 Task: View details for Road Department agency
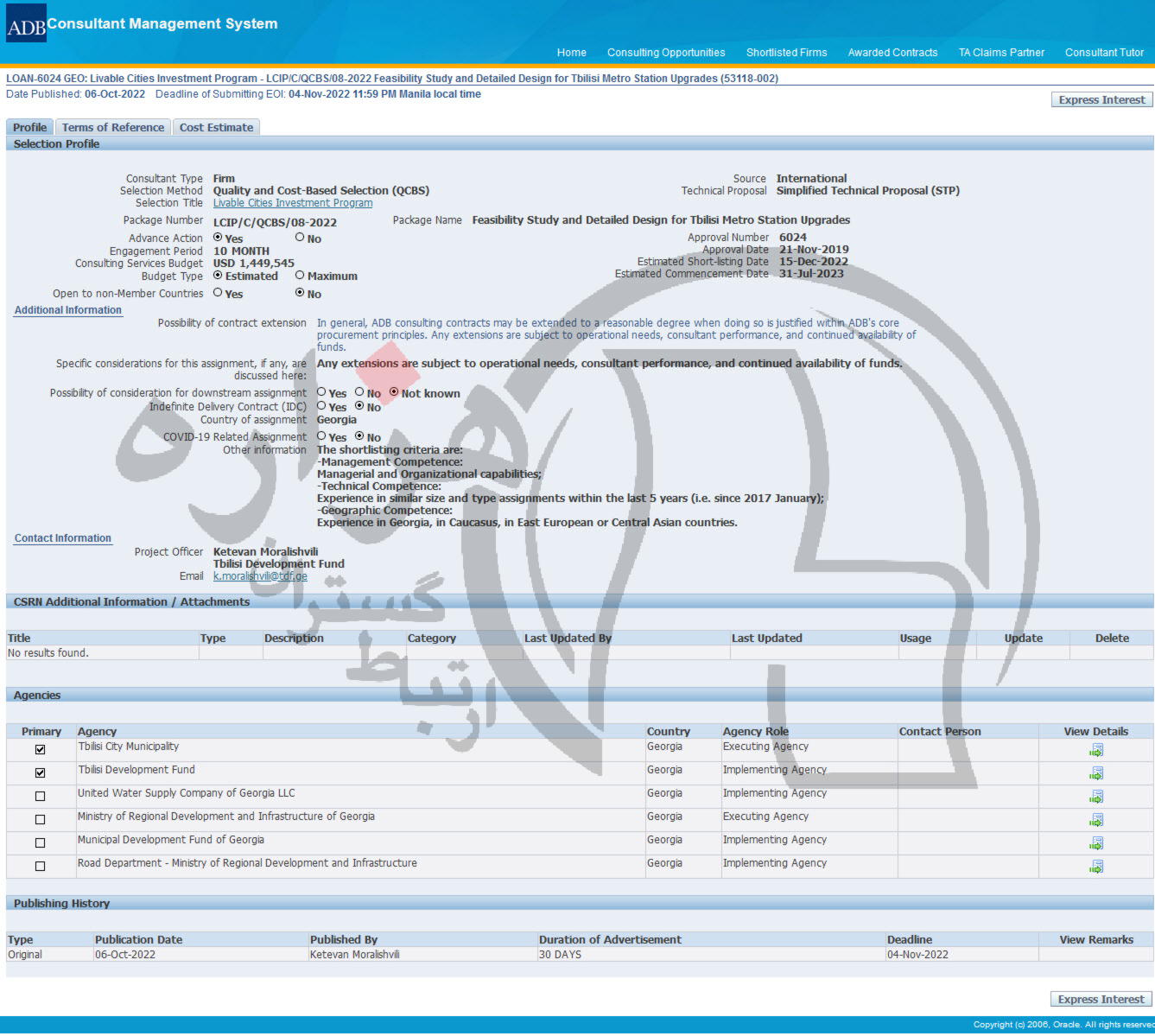[1096, 867]
